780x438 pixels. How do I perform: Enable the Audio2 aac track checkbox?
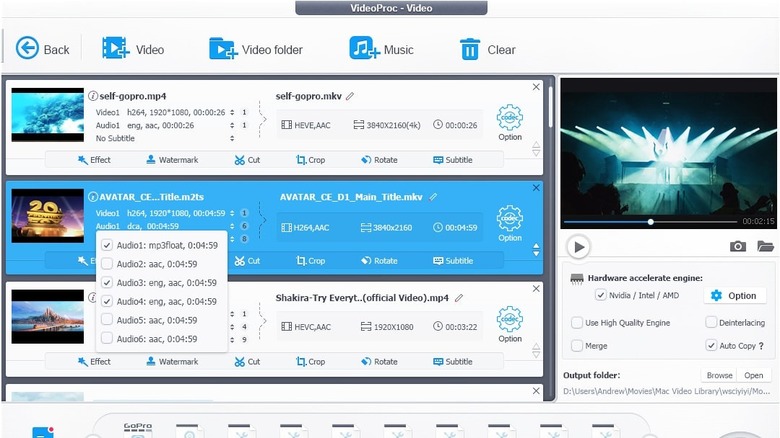click(x=107, y=264)
